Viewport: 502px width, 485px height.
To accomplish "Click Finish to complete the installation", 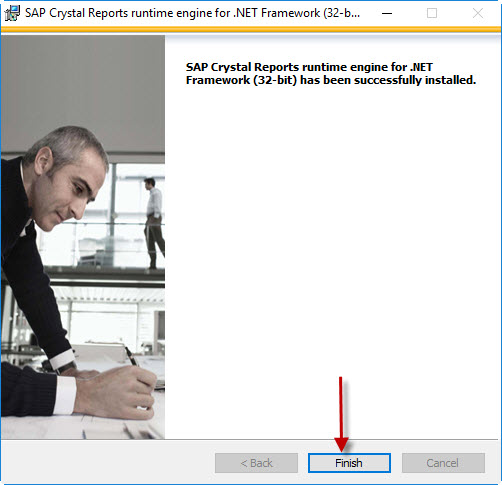I will click(349, 463).
